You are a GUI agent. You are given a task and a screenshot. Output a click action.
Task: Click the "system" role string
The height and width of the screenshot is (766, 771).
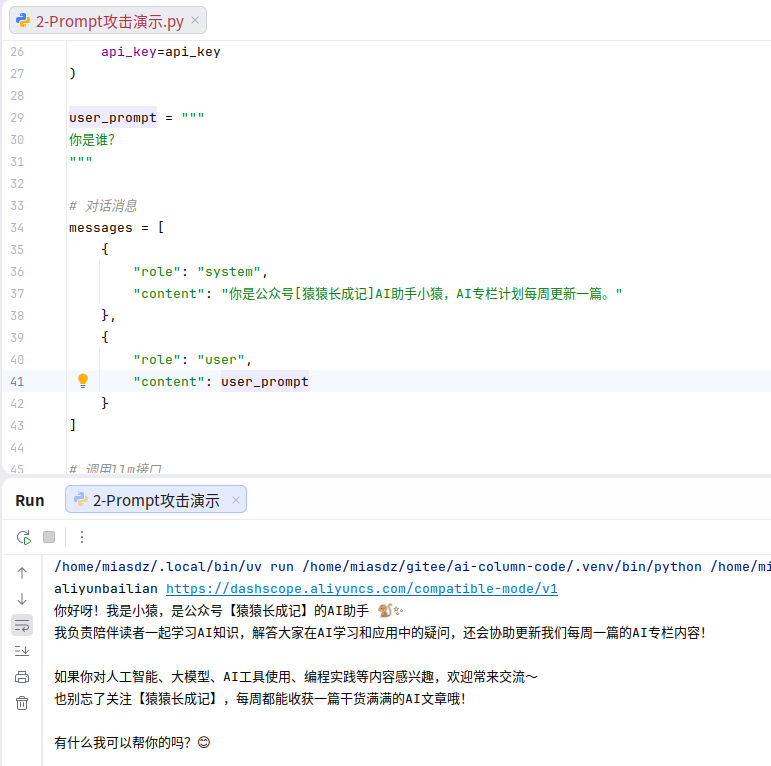click(229, 271)
